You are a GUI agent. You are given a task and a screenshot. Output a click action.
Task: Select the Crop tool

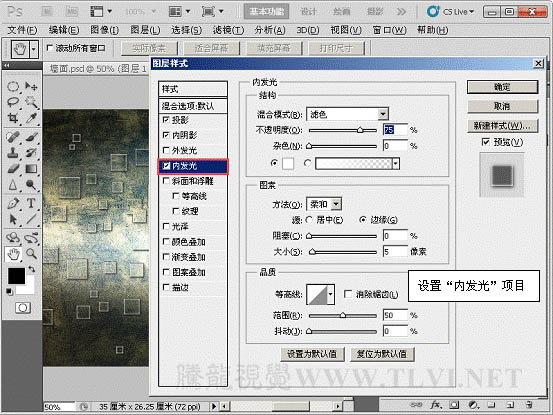pyautogui.click(x=13, y=118)
